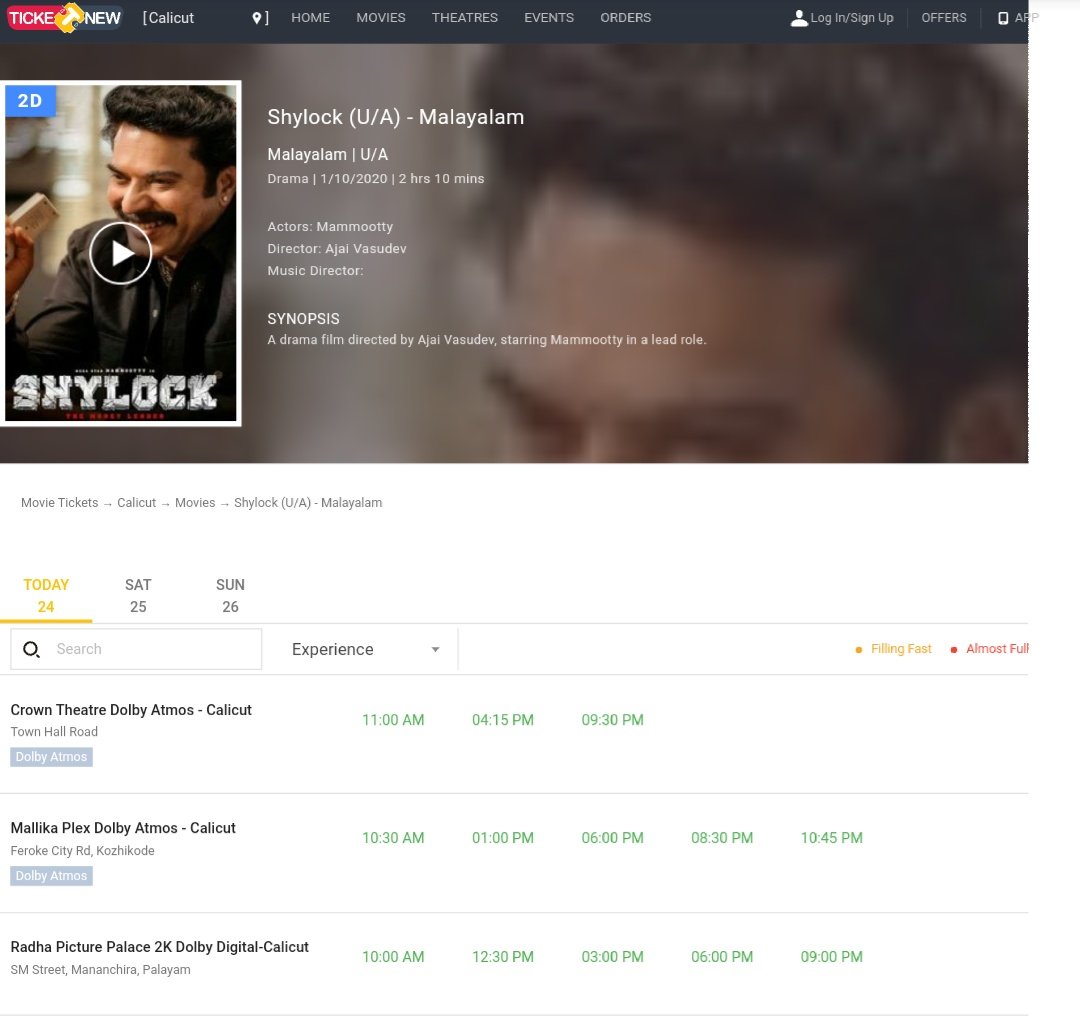1080x1028 pixels.
Task: Book Radha Picture Palace 10:00 AM show
Action: pos(393,956)
